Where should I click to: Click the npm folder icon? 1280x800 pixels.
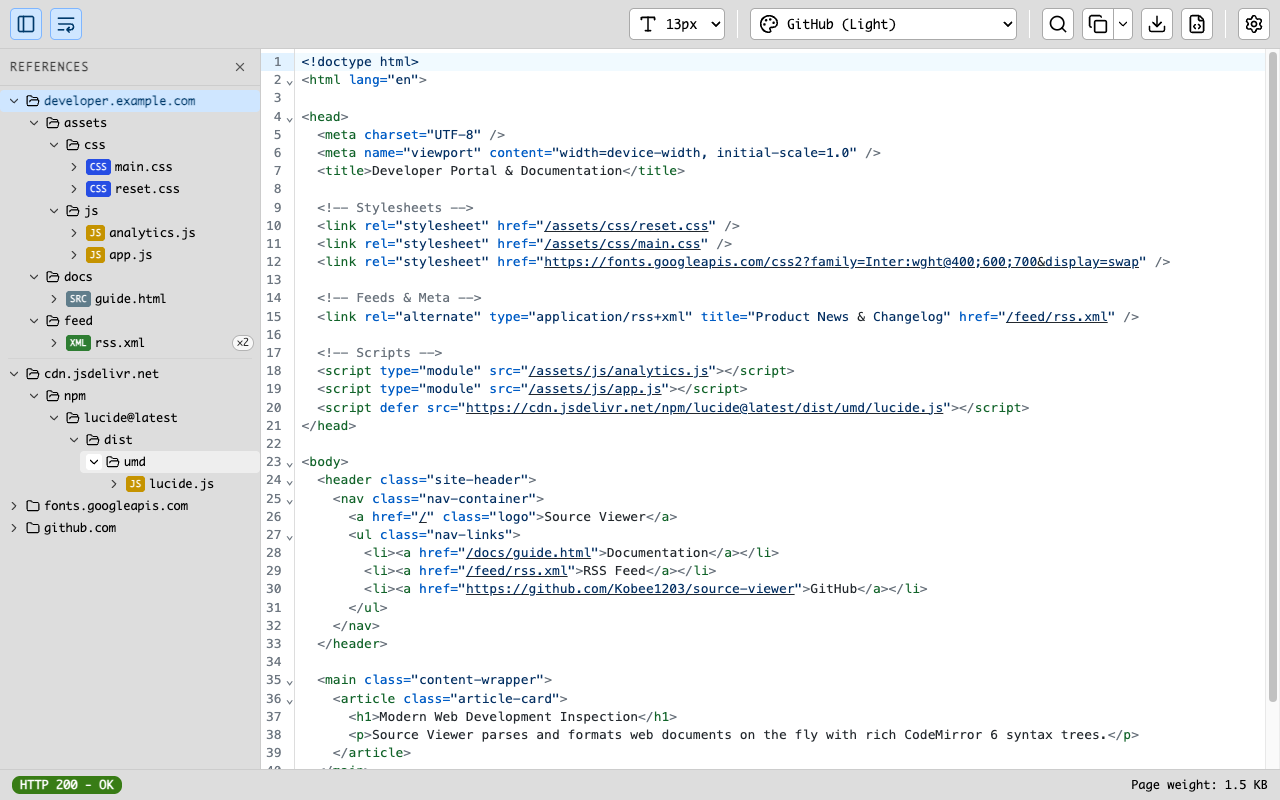(53, 396)
